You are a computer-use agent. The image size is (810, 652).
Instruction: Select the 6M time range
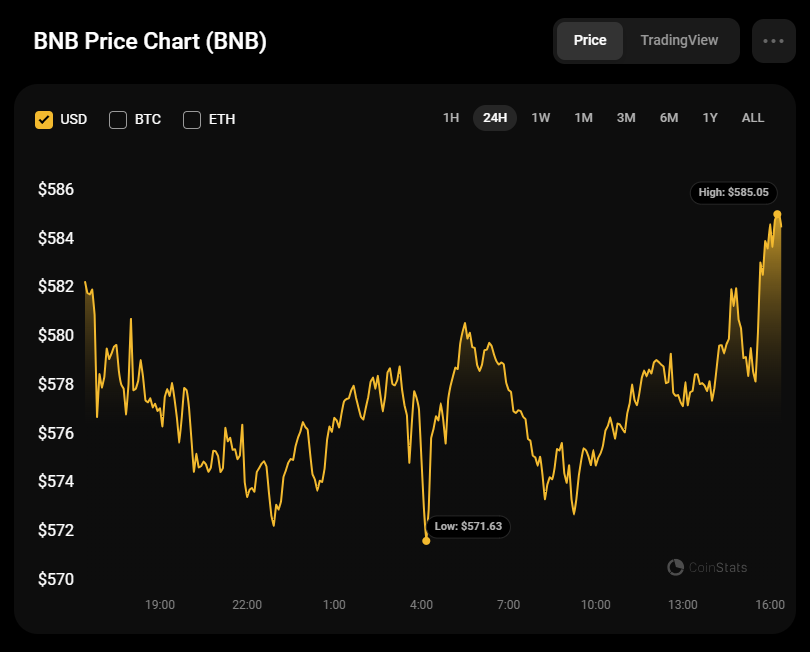click(668, 118)
